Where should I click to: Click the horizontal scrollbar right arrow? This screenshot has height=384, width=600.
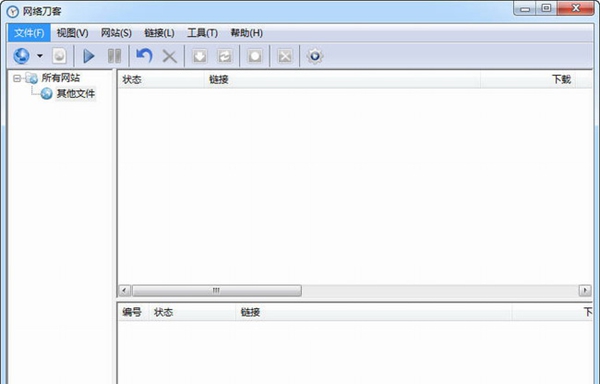pyautogui.click(x=585, y=290)
